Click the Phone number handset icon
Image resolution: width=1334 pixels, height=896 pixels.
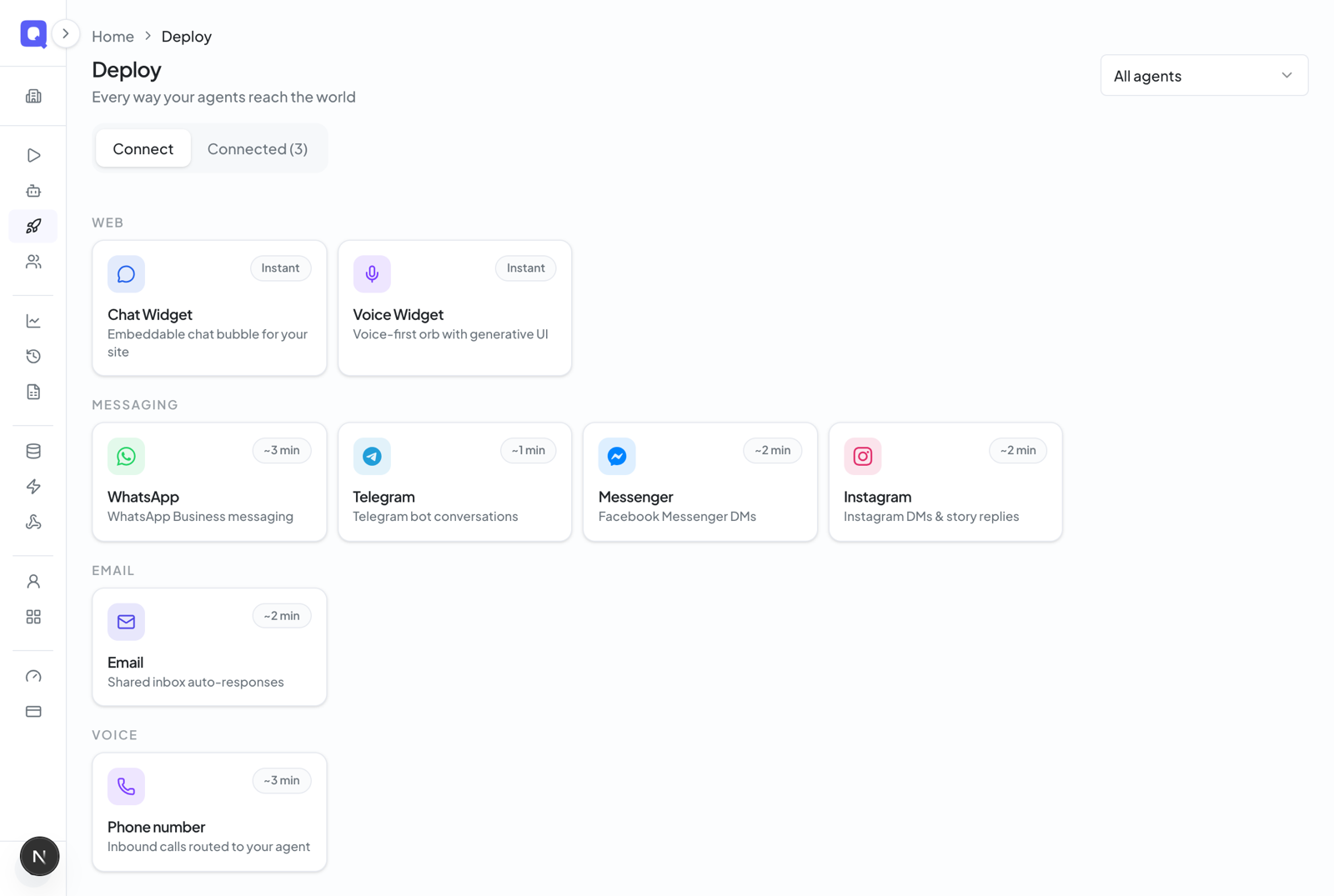126,786
